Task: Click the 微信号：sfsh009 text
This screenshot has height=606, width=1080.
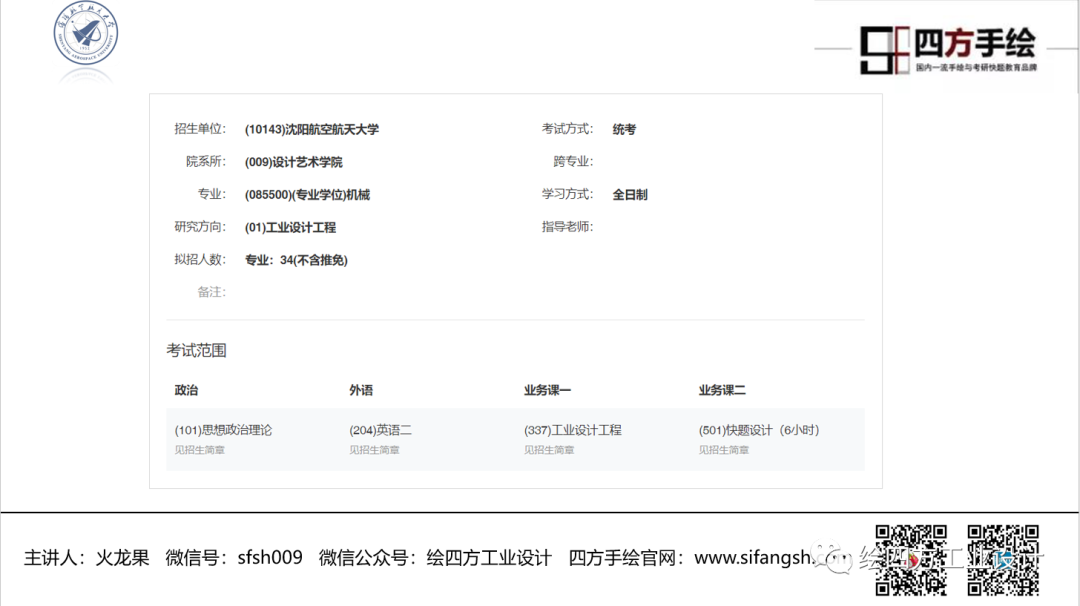Action: [234, 558]
